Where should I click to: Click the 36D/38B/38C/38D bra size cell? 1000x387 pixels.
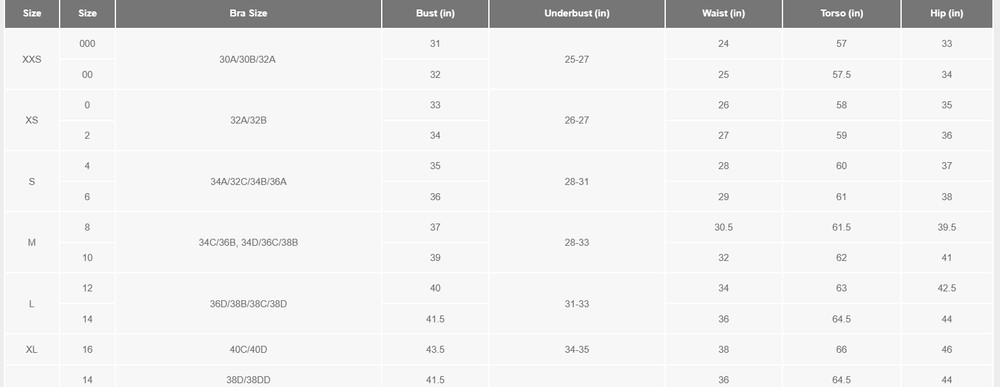click(x=248, y=304)
